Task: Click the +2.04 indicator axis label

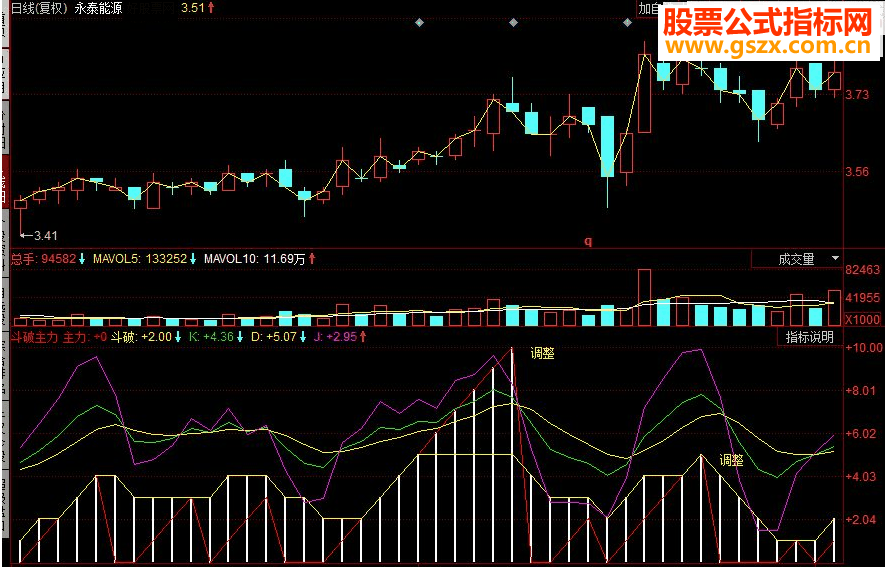Action: click(861, 520)
